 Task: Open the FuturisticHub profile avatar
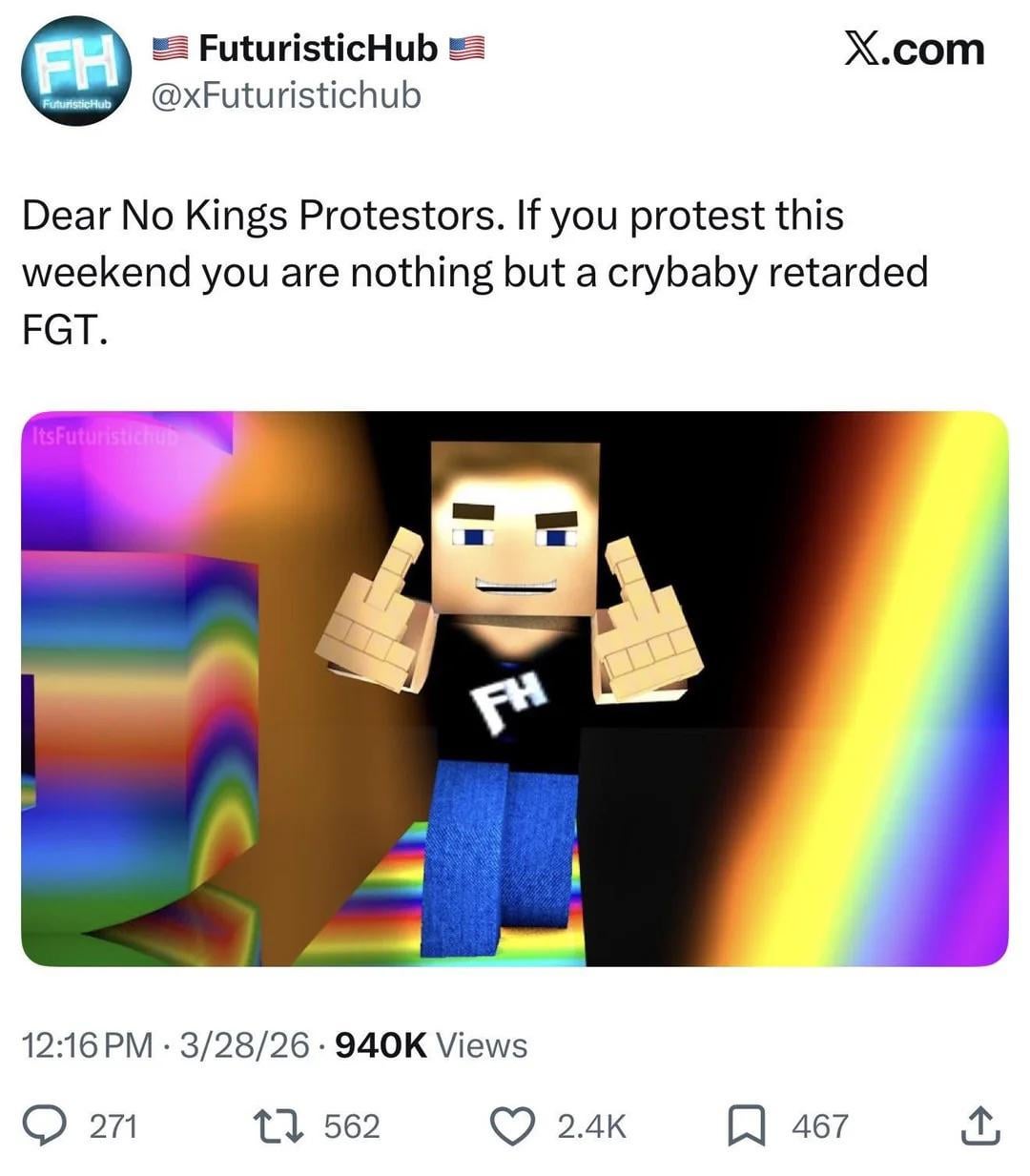click(77, 73)
